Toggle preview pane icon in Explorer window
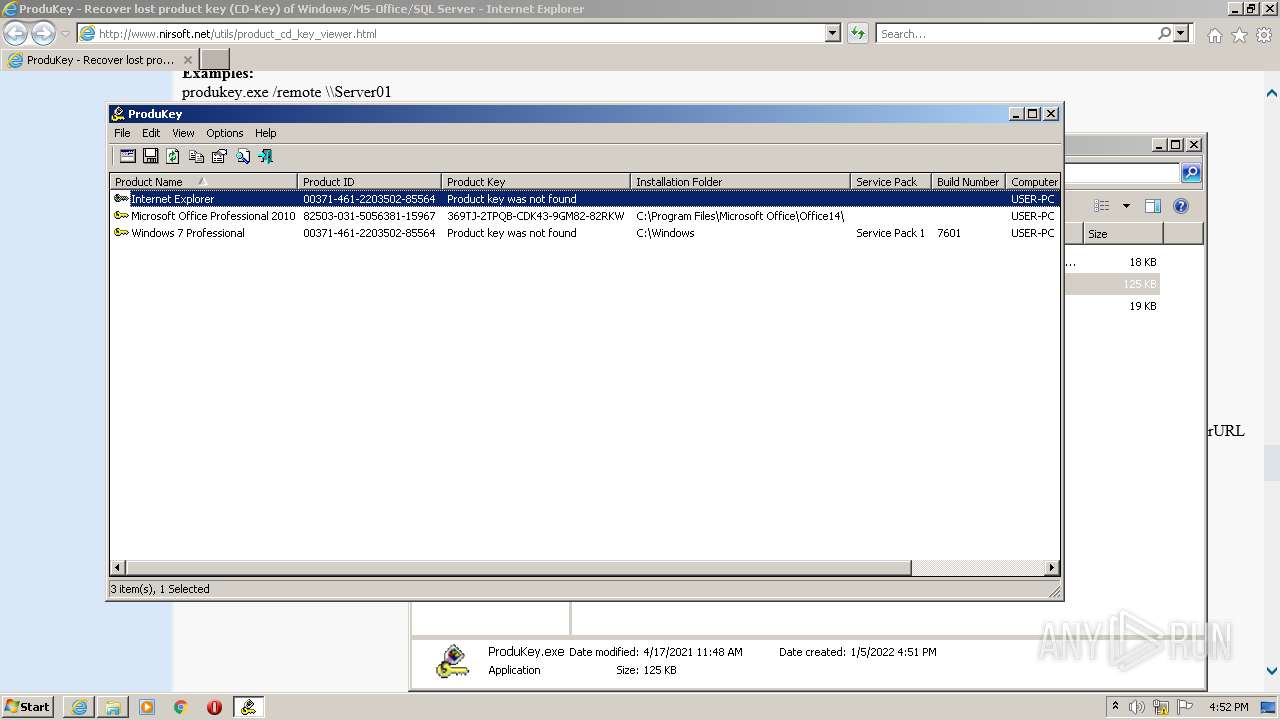This screenshot has height=720, width=1280. 1152,206
